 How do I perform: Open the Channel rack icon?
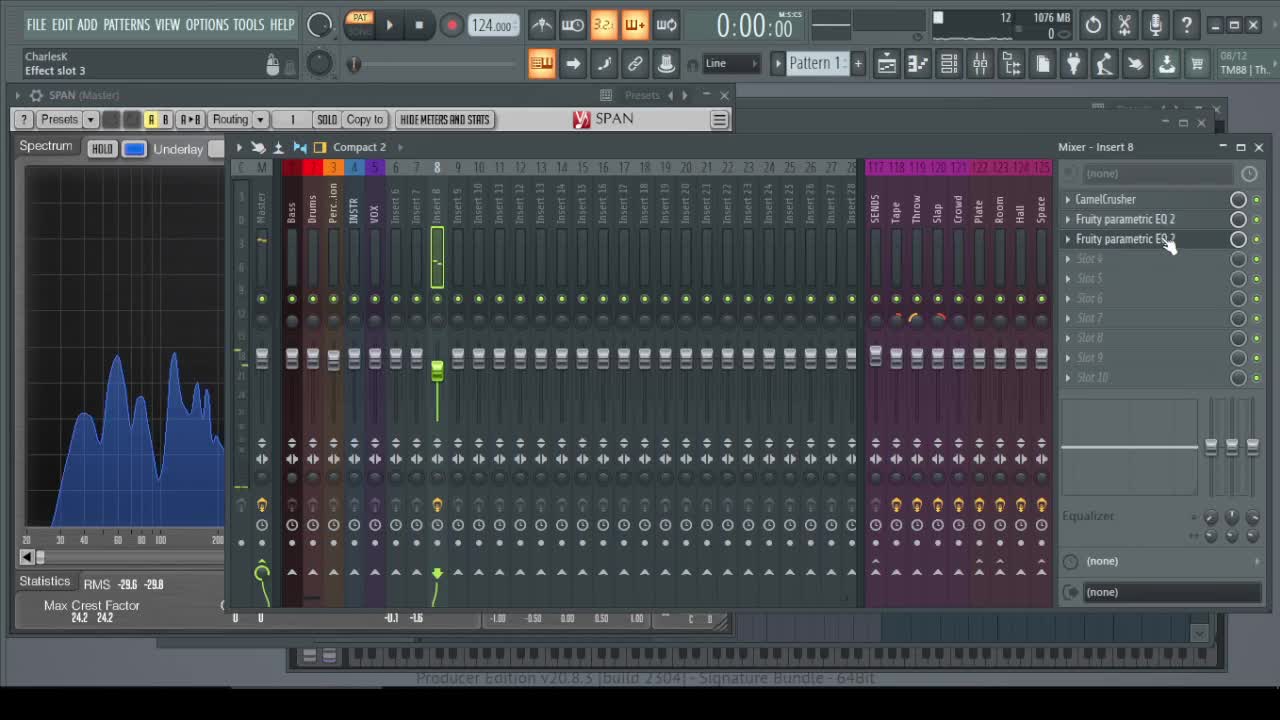tap(948, 64)
